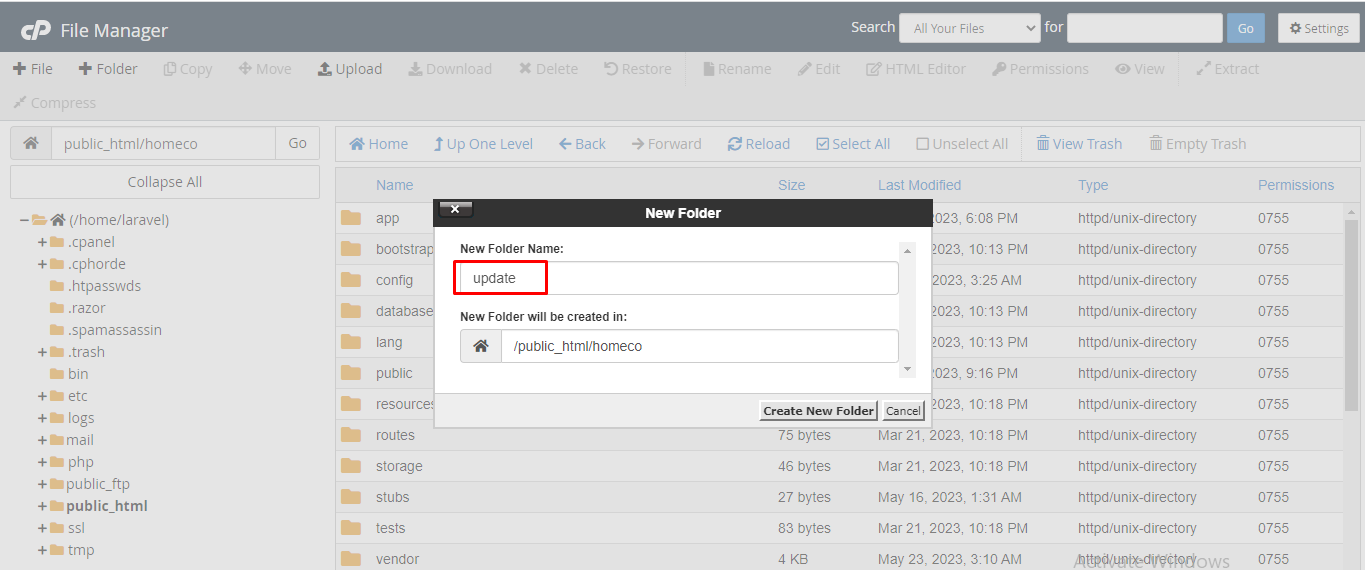Close the New Folder dialog with X
1365x570 pixels.
455,210
